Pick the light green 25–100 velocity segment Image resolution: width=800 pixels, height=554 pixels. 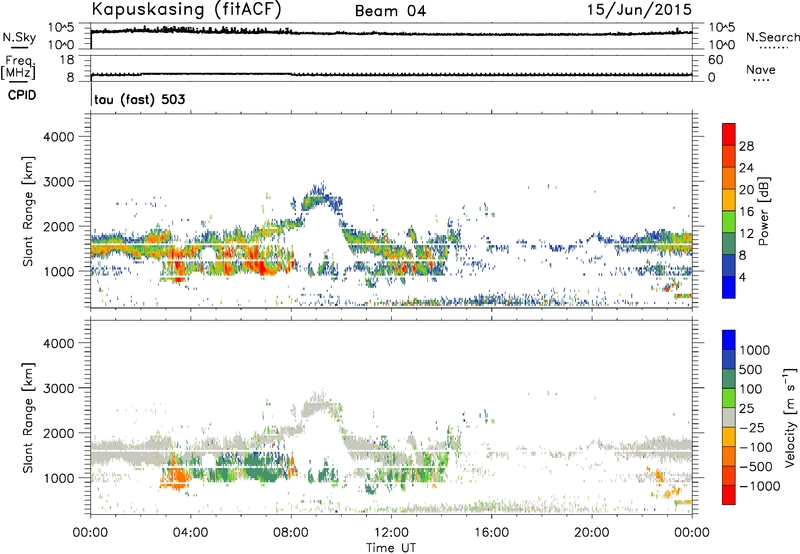[x=729, y=398]
